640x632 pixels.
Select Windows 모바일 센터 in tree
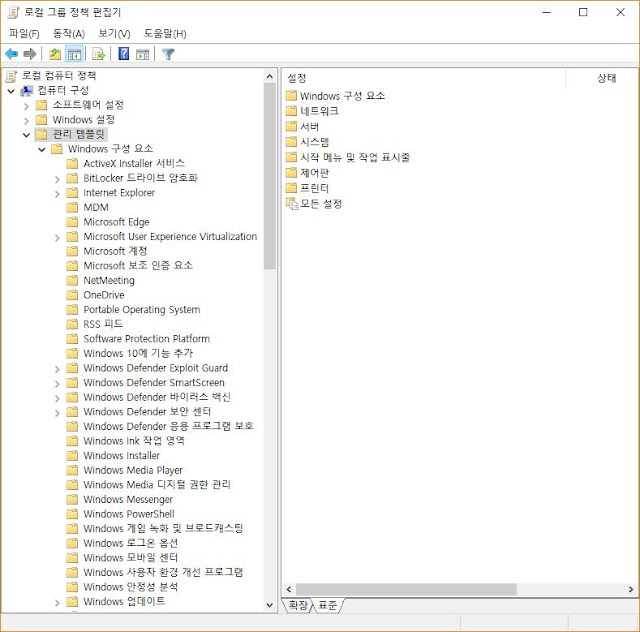[x=131, y=557]
